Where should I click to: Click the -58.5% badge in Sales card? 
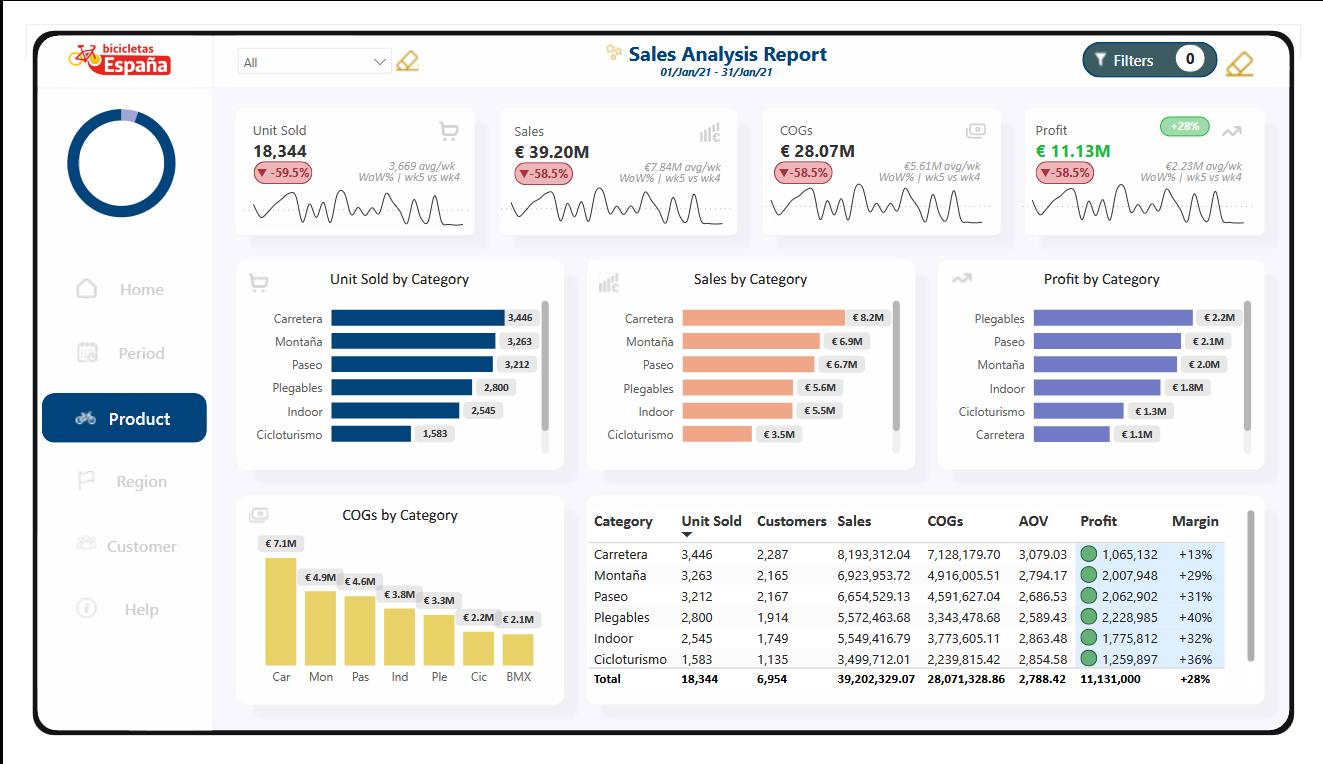(x=543, y=173)
